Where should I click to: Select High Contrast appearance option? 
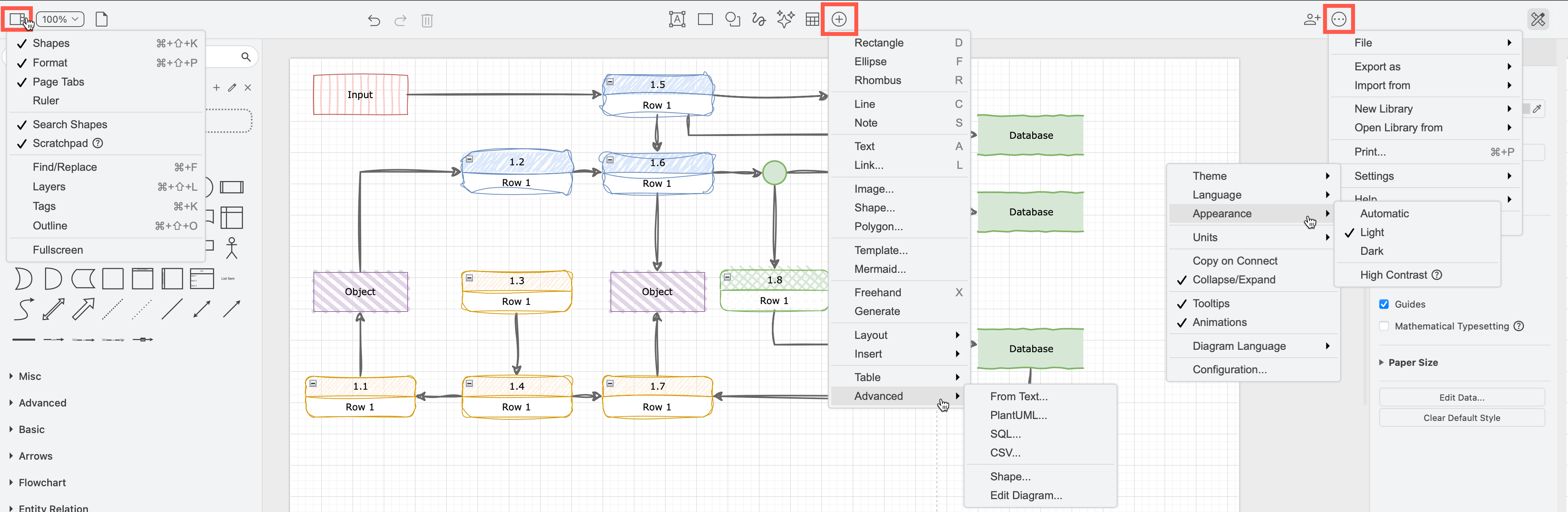[1417, 275]
